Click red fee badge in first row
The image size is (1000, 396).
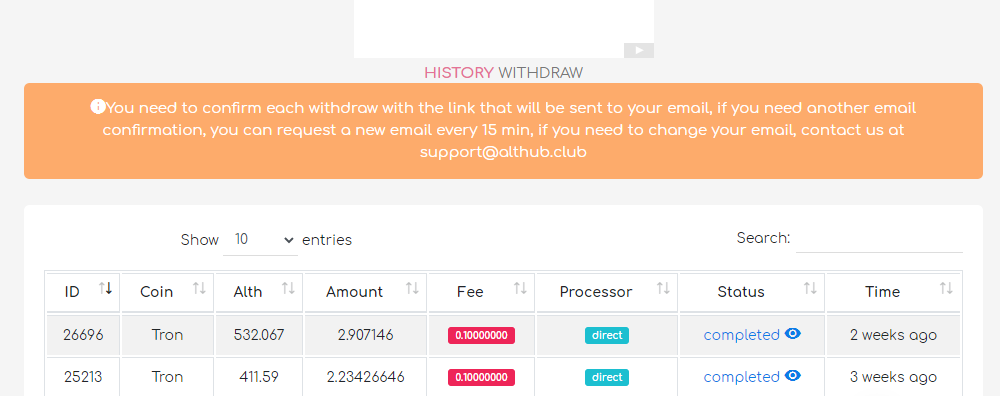[x=482, y=335]
